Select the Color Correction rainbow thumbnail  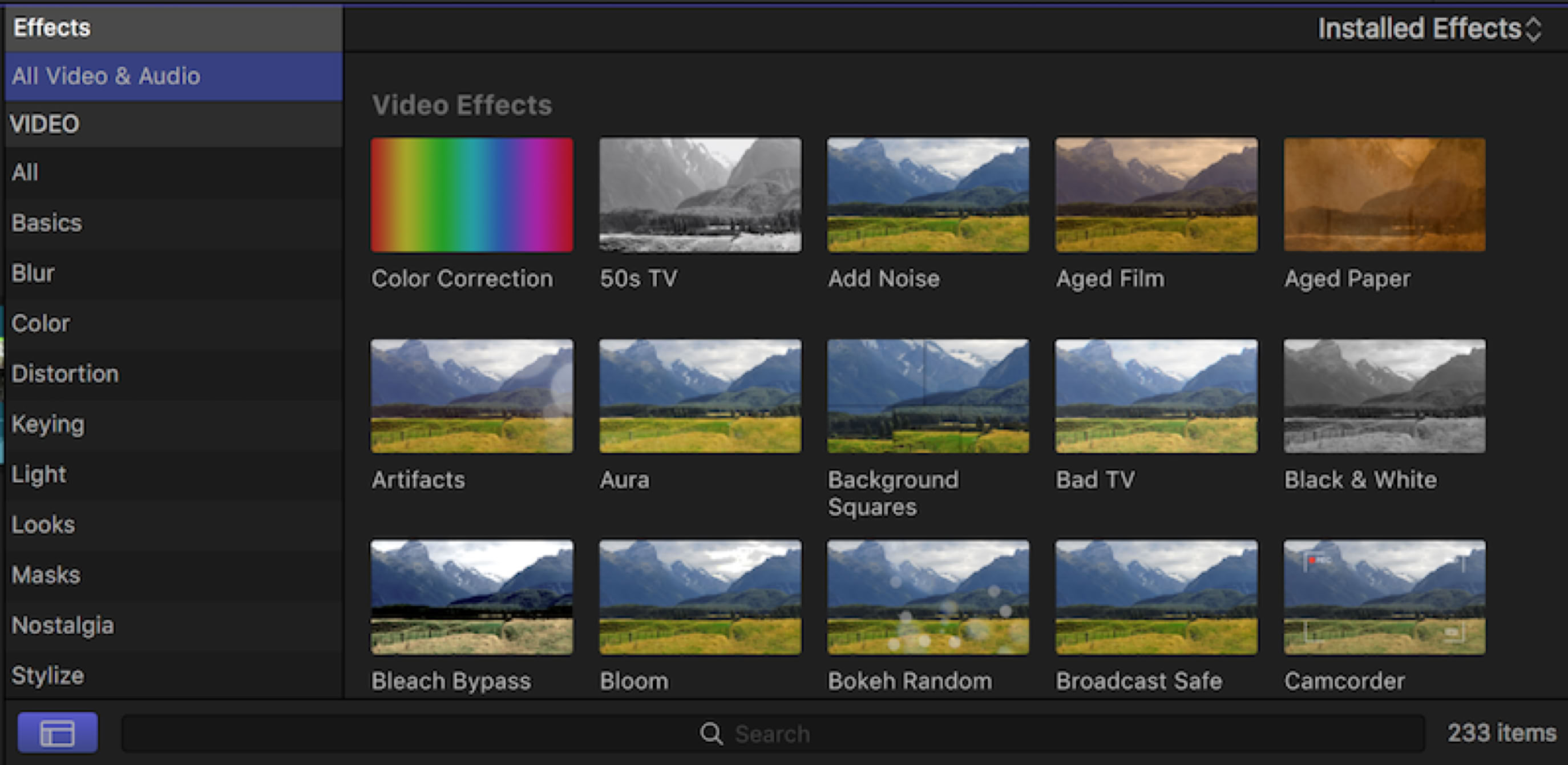pyautogui.click(x=472, y=195)
